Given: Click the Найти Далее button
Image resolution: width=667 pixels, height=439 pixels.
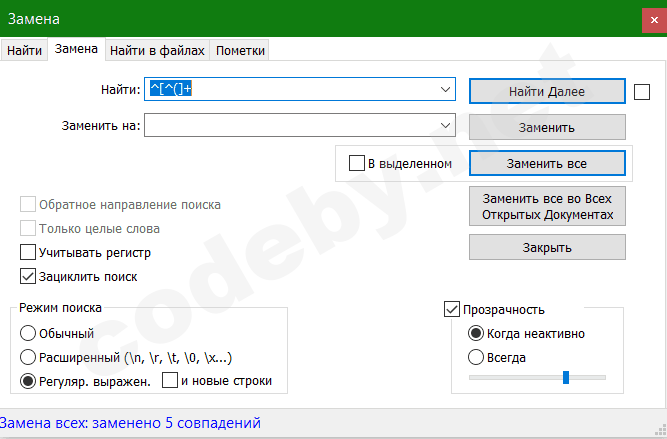Looking at the screenshot, I should (x=547, y=91).
